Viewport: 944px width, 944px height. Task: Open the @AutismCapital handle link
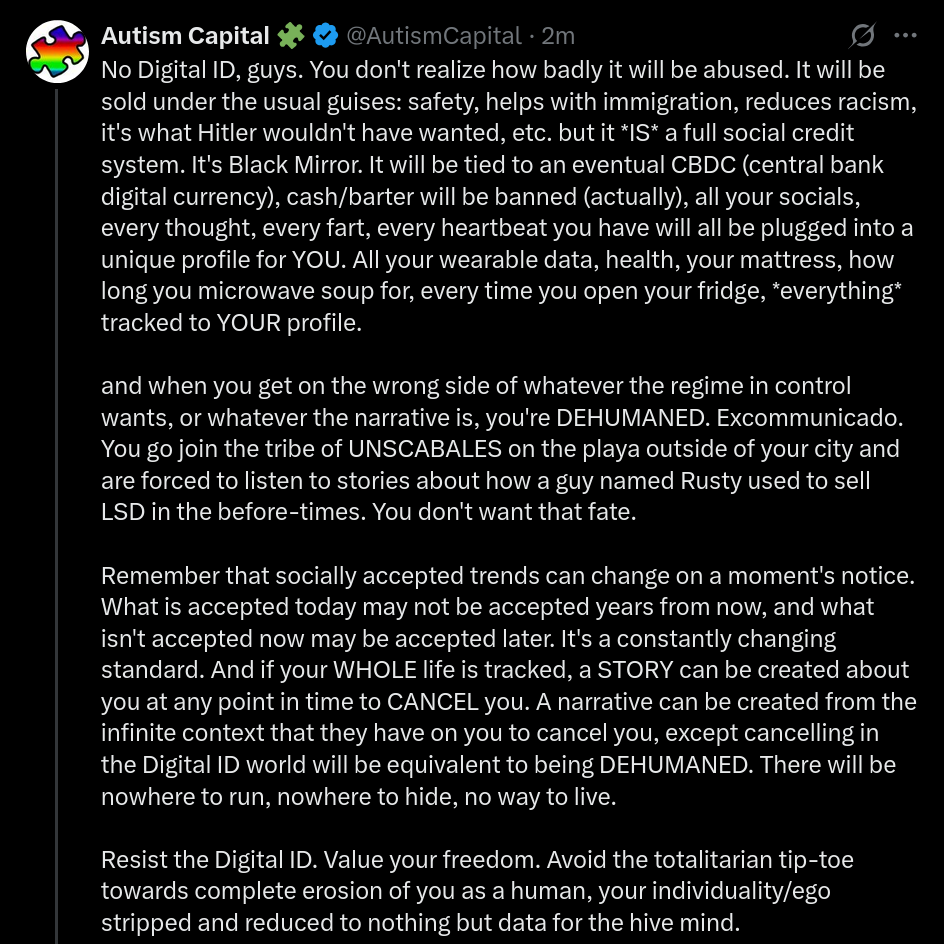tap(433, 36)
